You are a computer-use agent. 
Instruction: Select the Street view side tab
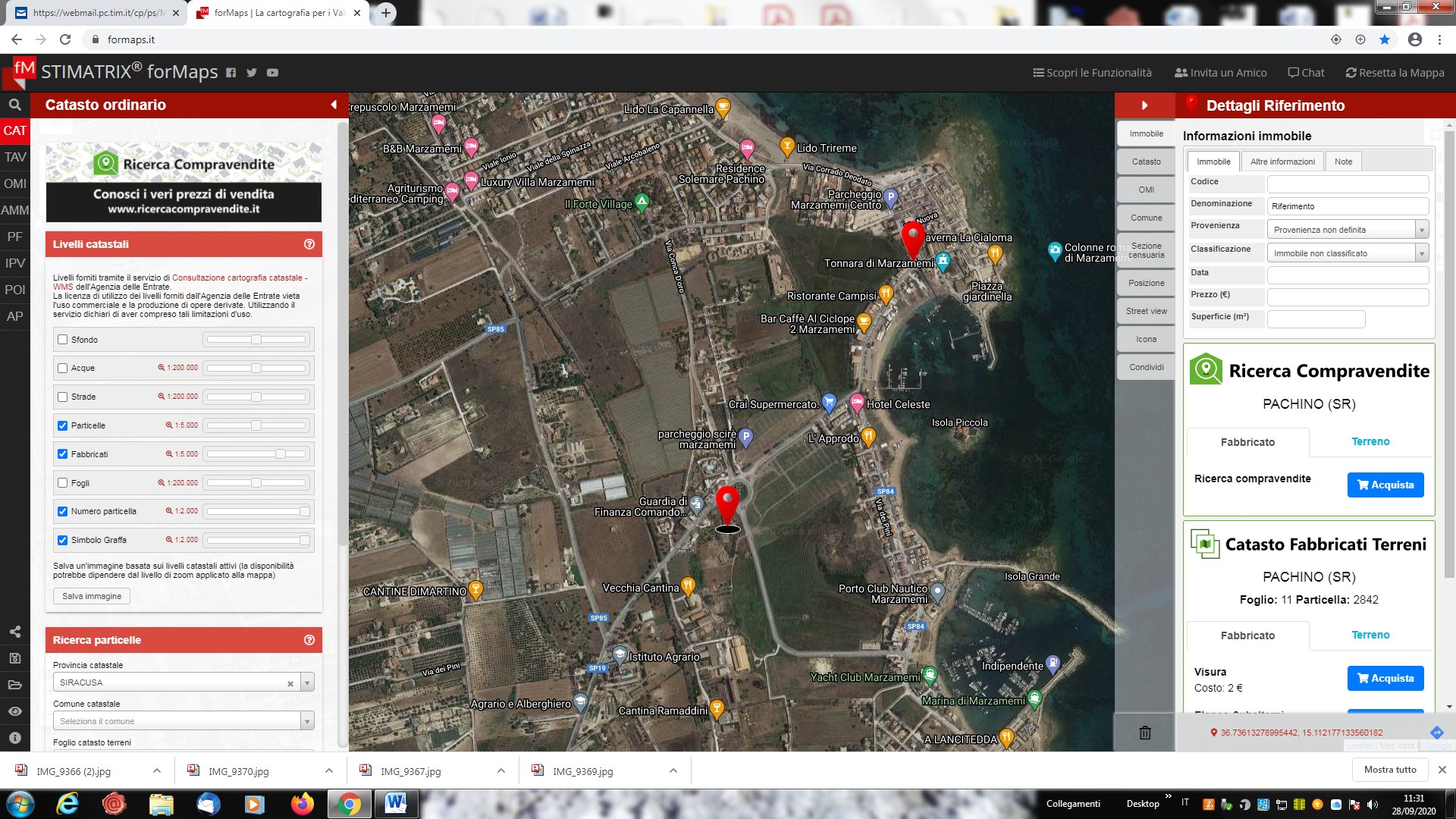tap(1146, 311)
